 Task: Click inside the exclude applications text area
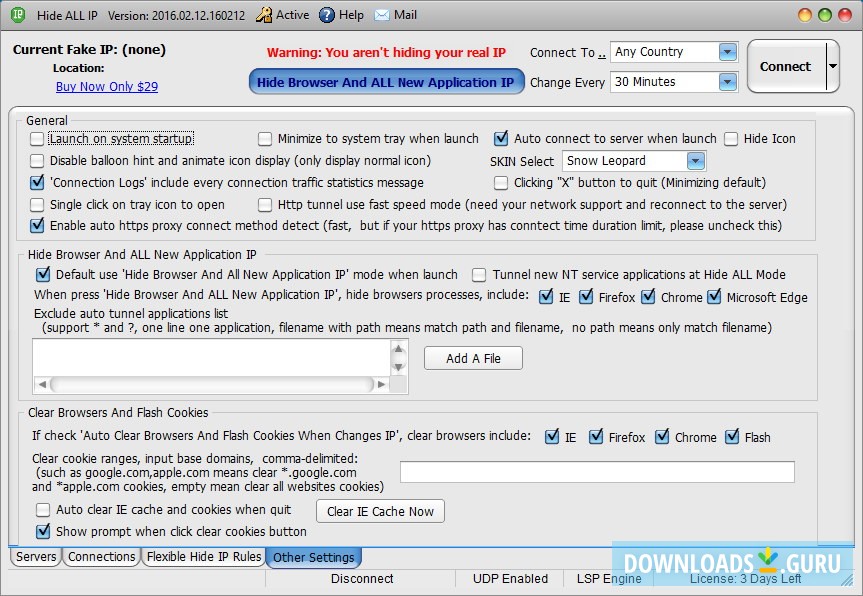pyautogui.click(x=211, y=358)
